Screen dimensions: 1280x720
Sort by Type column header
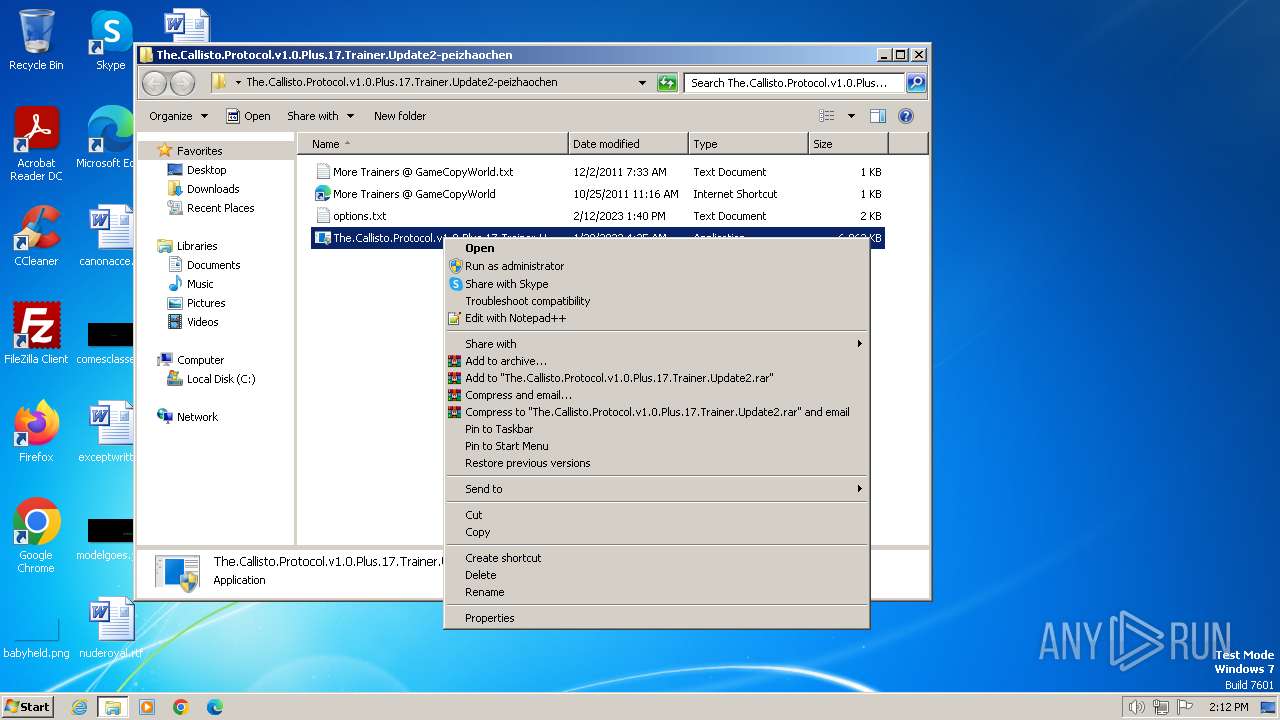(x=748, y=144)
